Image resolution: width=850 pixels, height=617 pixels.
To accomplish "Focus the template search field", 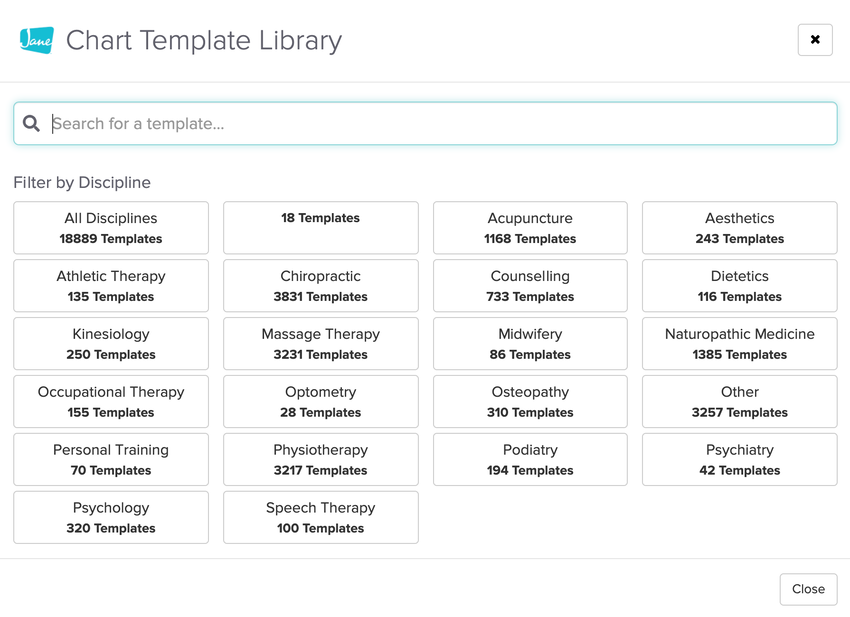I will 440,124.
